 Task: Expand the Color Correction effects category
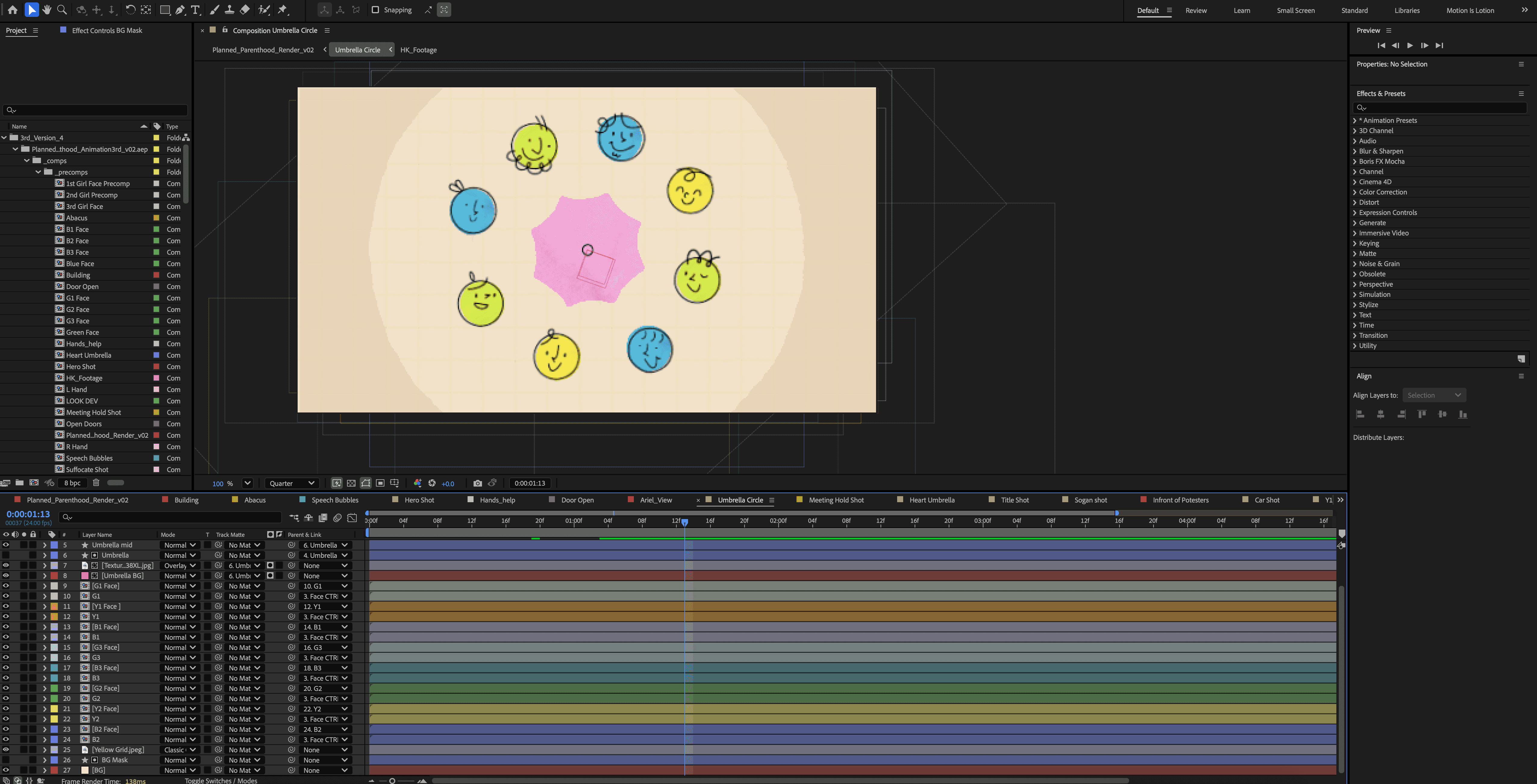click(x=1355, y=192)
